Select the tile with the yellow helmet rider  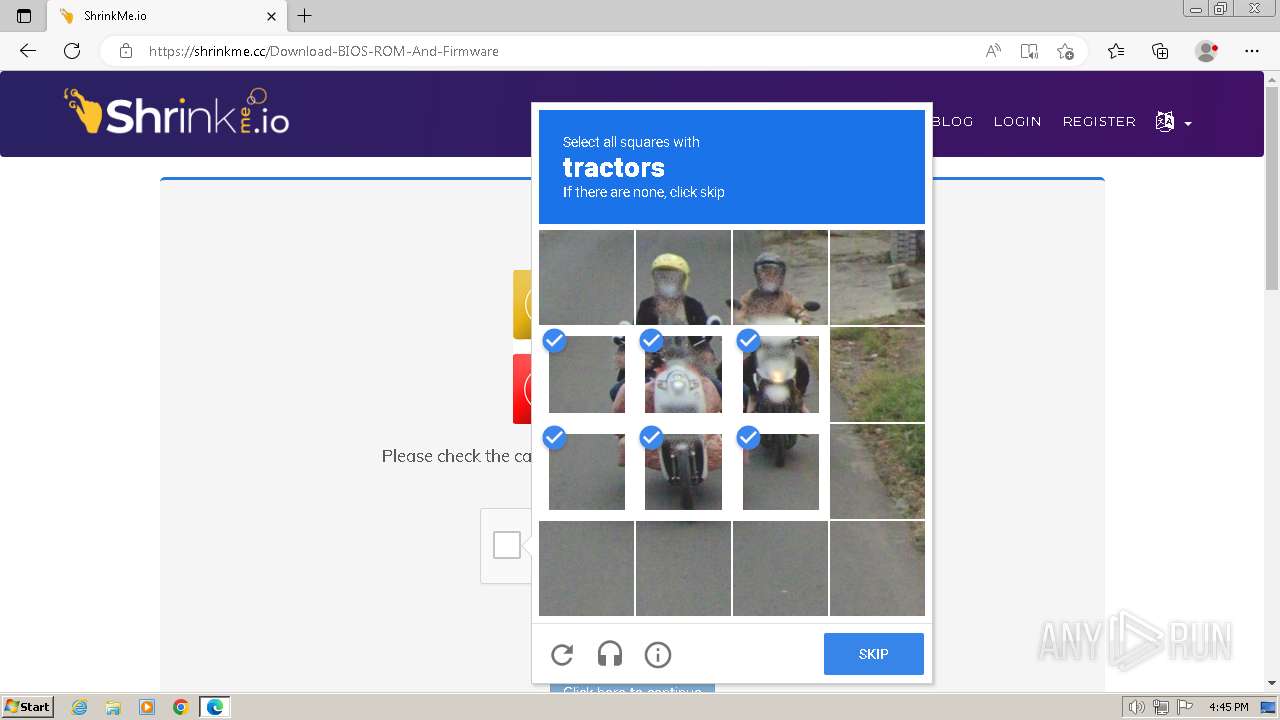[x=683, y=277]
